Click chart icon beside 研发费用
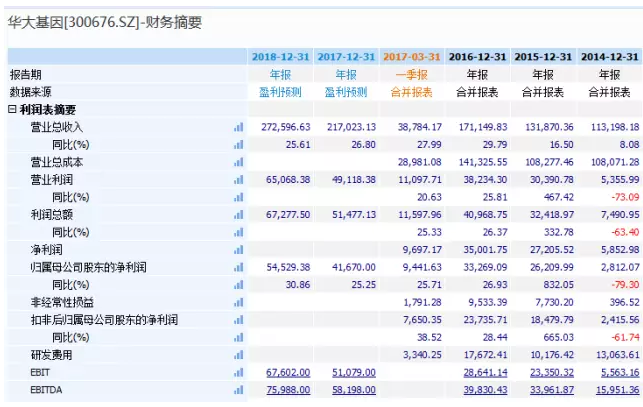The image size is (643, 407). tap(238, 355)
